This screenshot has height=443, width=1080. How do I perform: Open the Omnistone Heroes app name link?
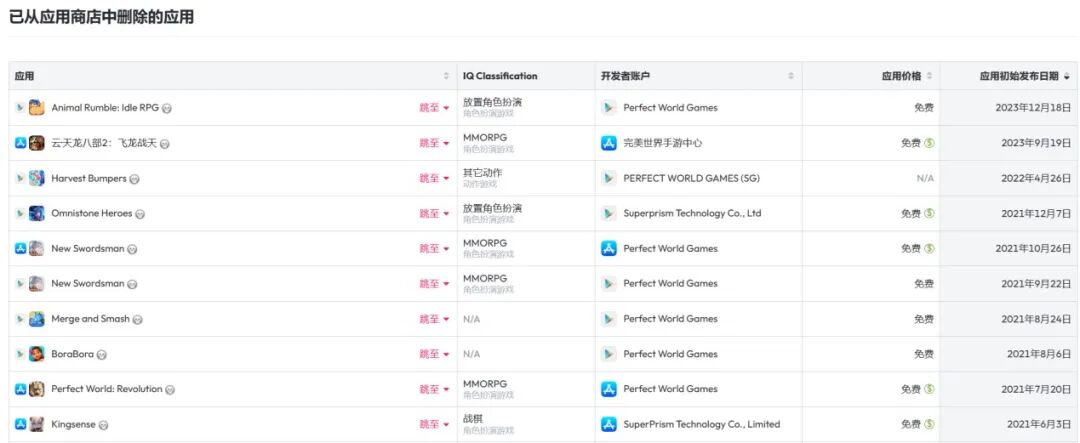(92, 213)
